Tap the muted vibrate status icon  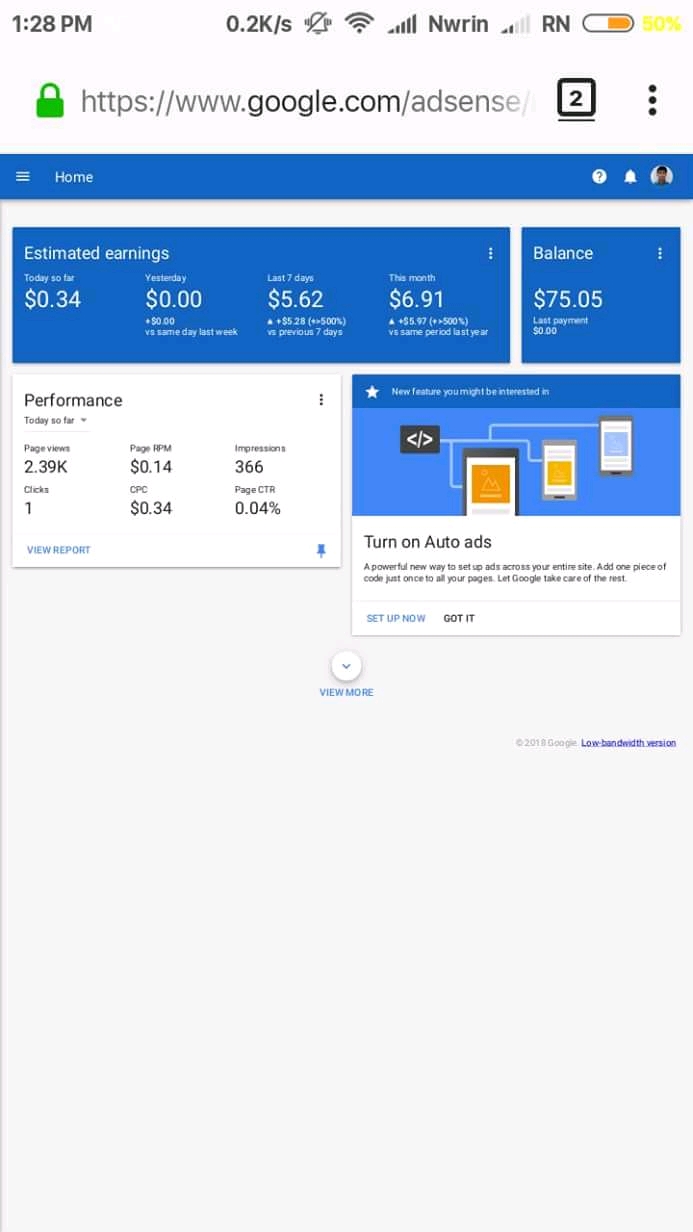pyautogui.click(x=318, y=23)
